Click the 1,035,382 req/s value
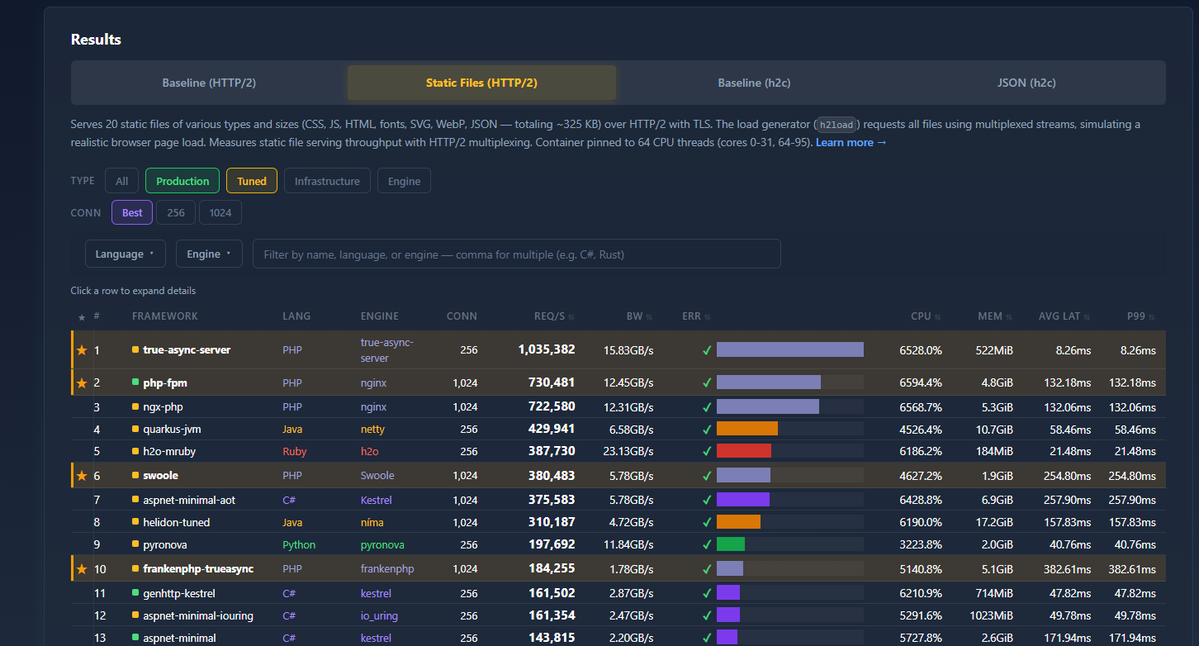 coord(546,349)
